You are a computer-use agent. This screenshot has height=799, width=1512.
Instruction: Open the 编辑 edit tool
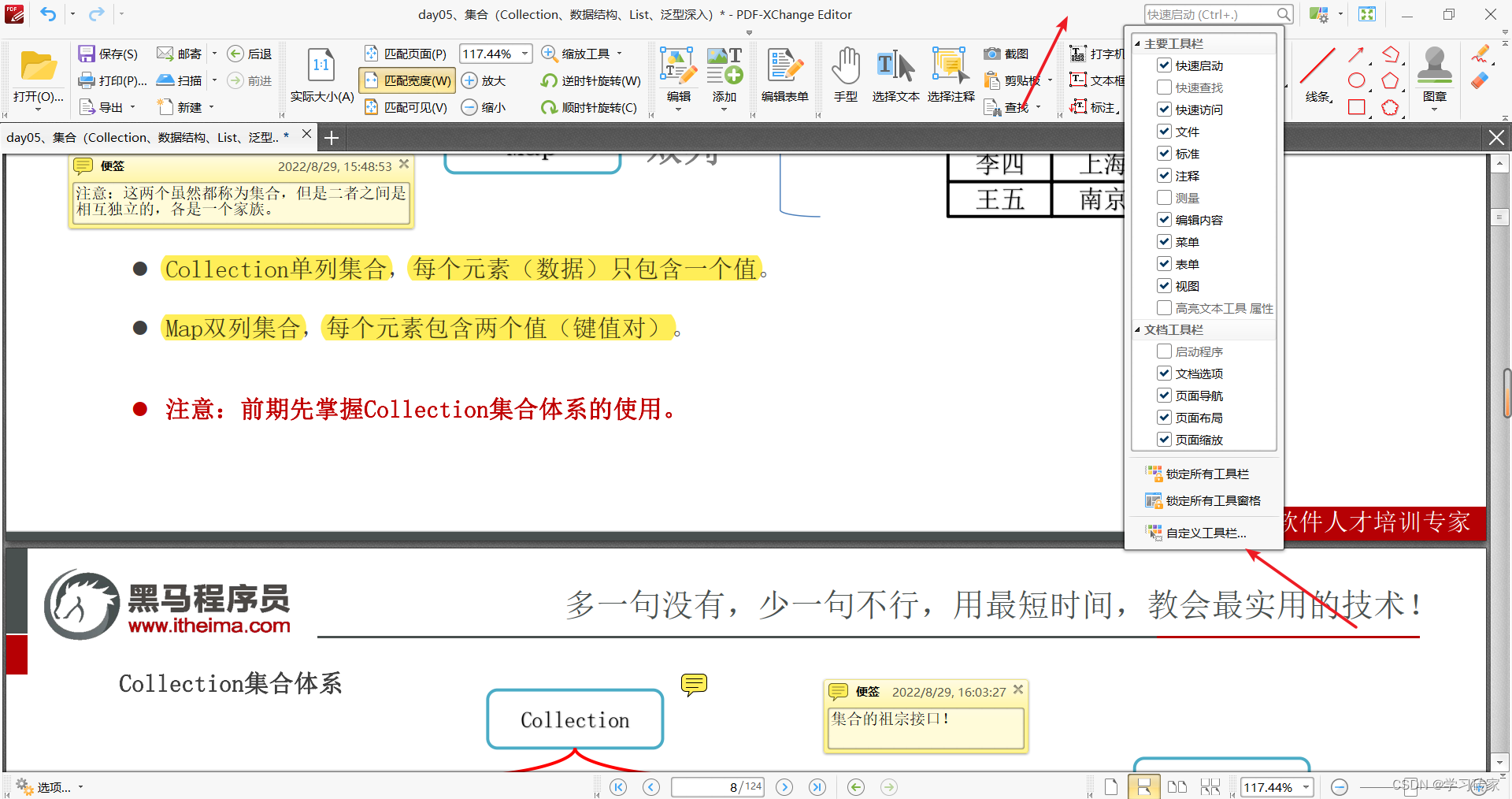(678, 77)
